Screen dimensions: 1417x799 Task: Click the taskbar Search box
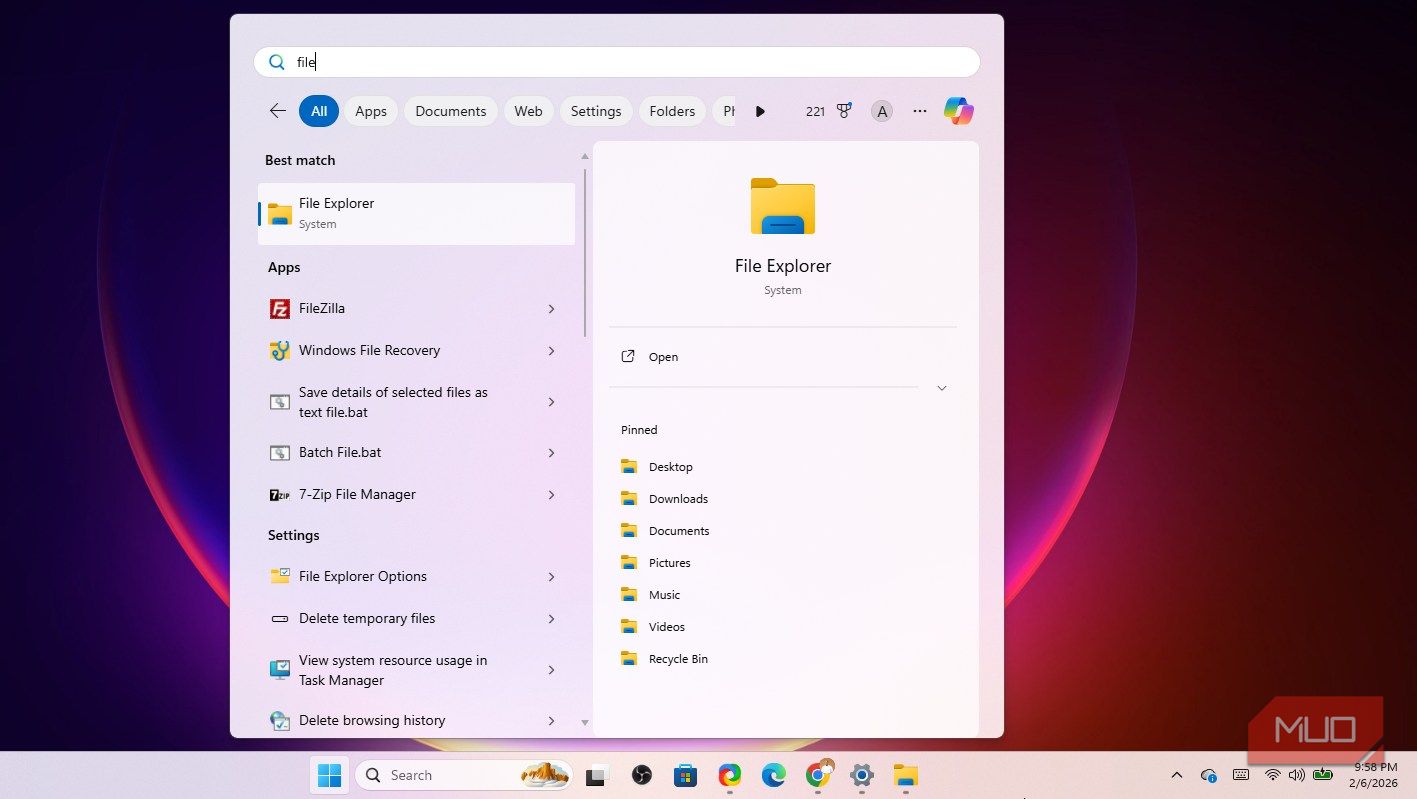pyautogui.click(x=464, y=775)
